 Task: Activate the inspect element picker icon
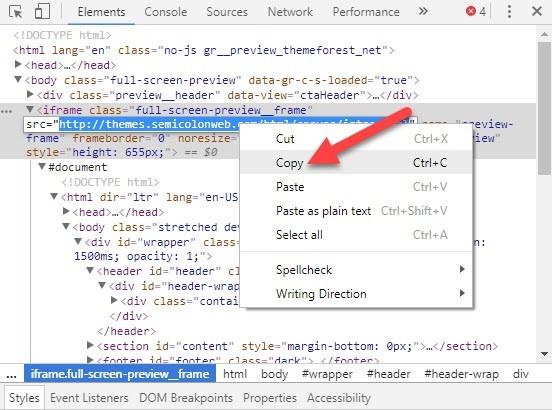tap(15, 12)
